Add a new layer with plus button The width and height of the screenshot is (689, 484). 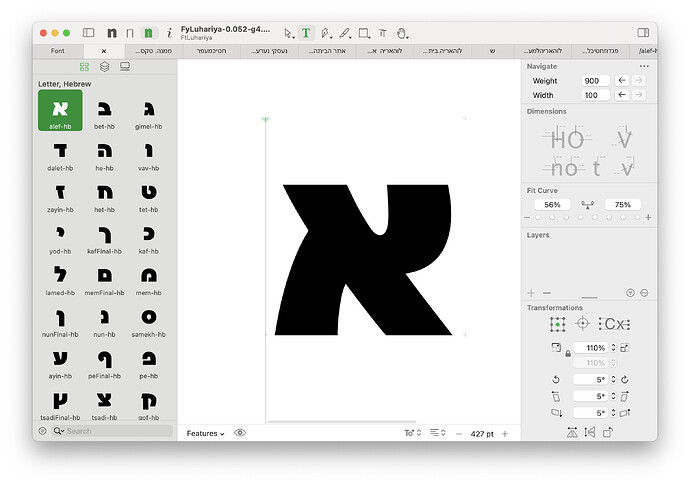(x=531, y=293)
